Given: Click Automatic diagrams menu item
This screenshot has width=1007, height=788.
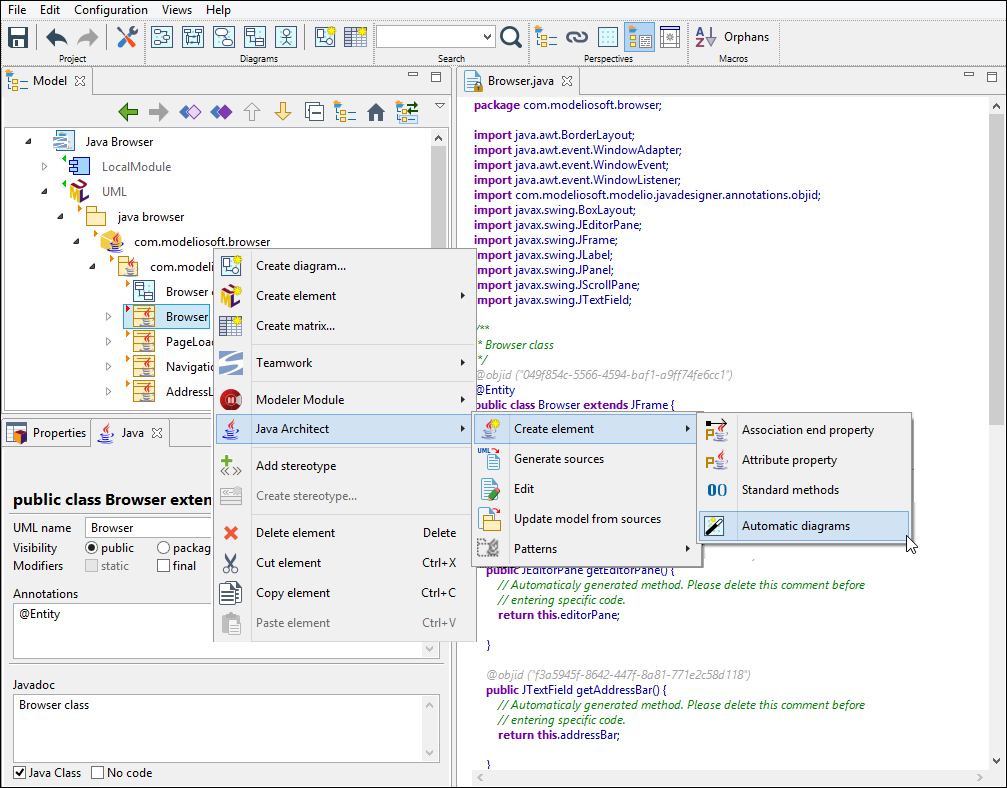Looking at the screenshot, I should tap(804, 526).
